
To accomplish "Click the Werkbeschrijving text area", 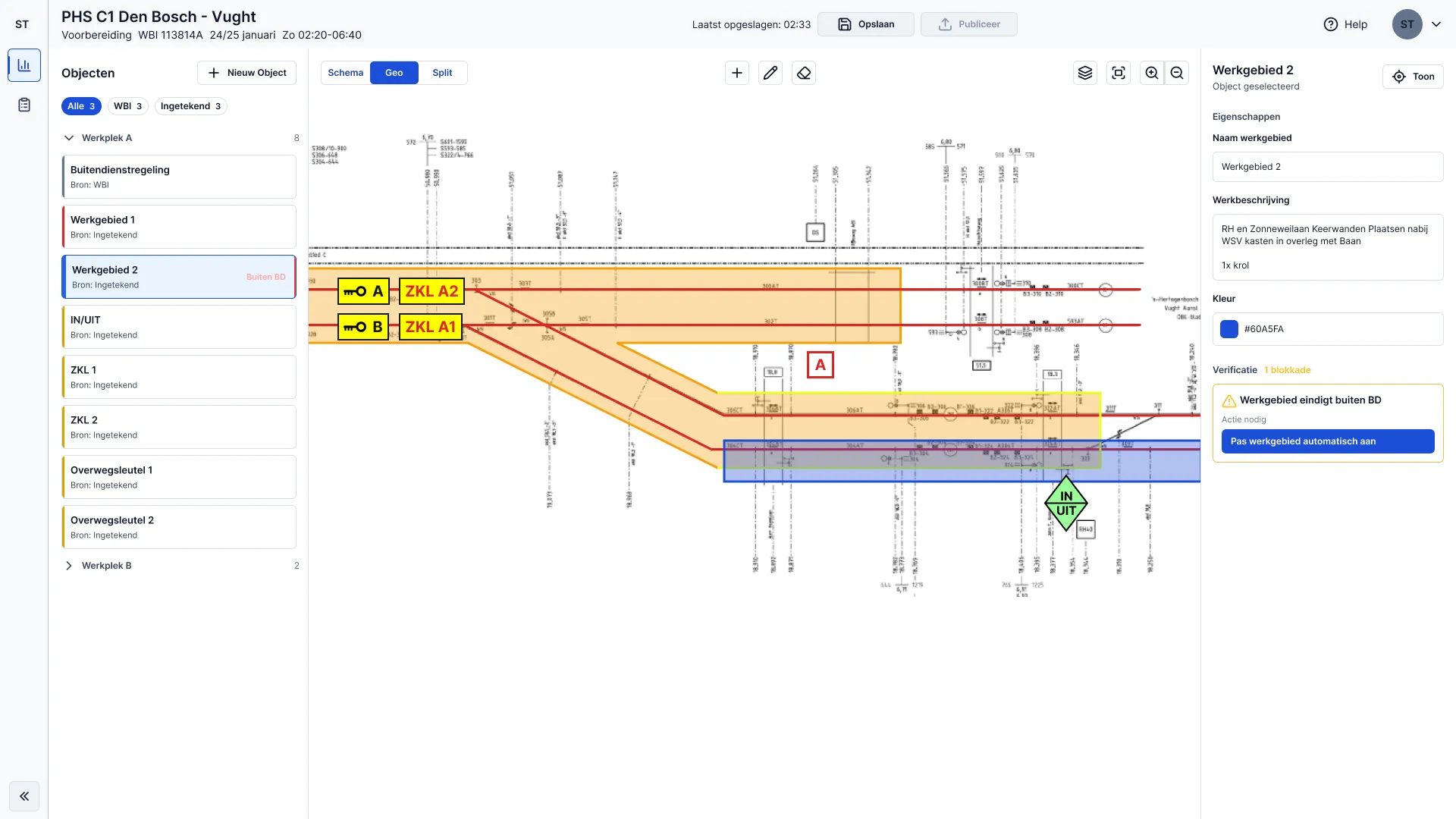I will 1328,247.
